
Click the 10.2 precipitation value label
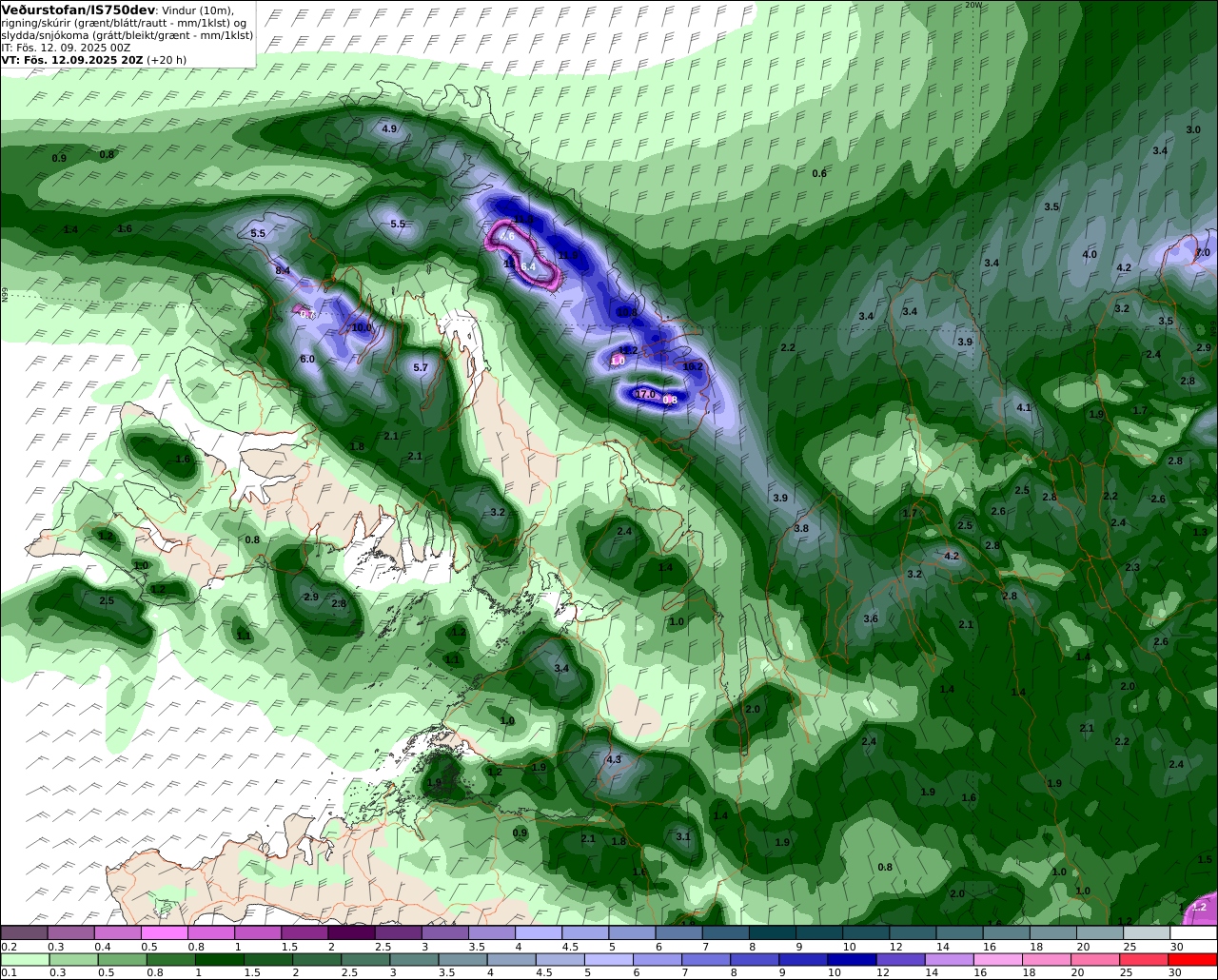tap(693, 366)
